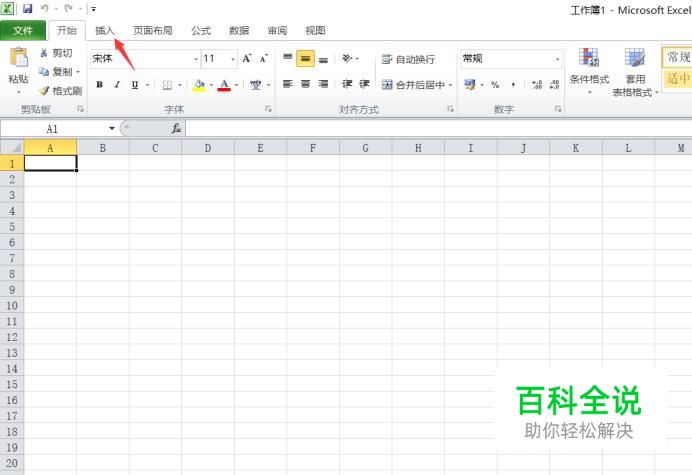Viewport: 692px width, 475px height.
Task: Click the increase indent icon
Action: pyautogui.click(x=365, y=84)
